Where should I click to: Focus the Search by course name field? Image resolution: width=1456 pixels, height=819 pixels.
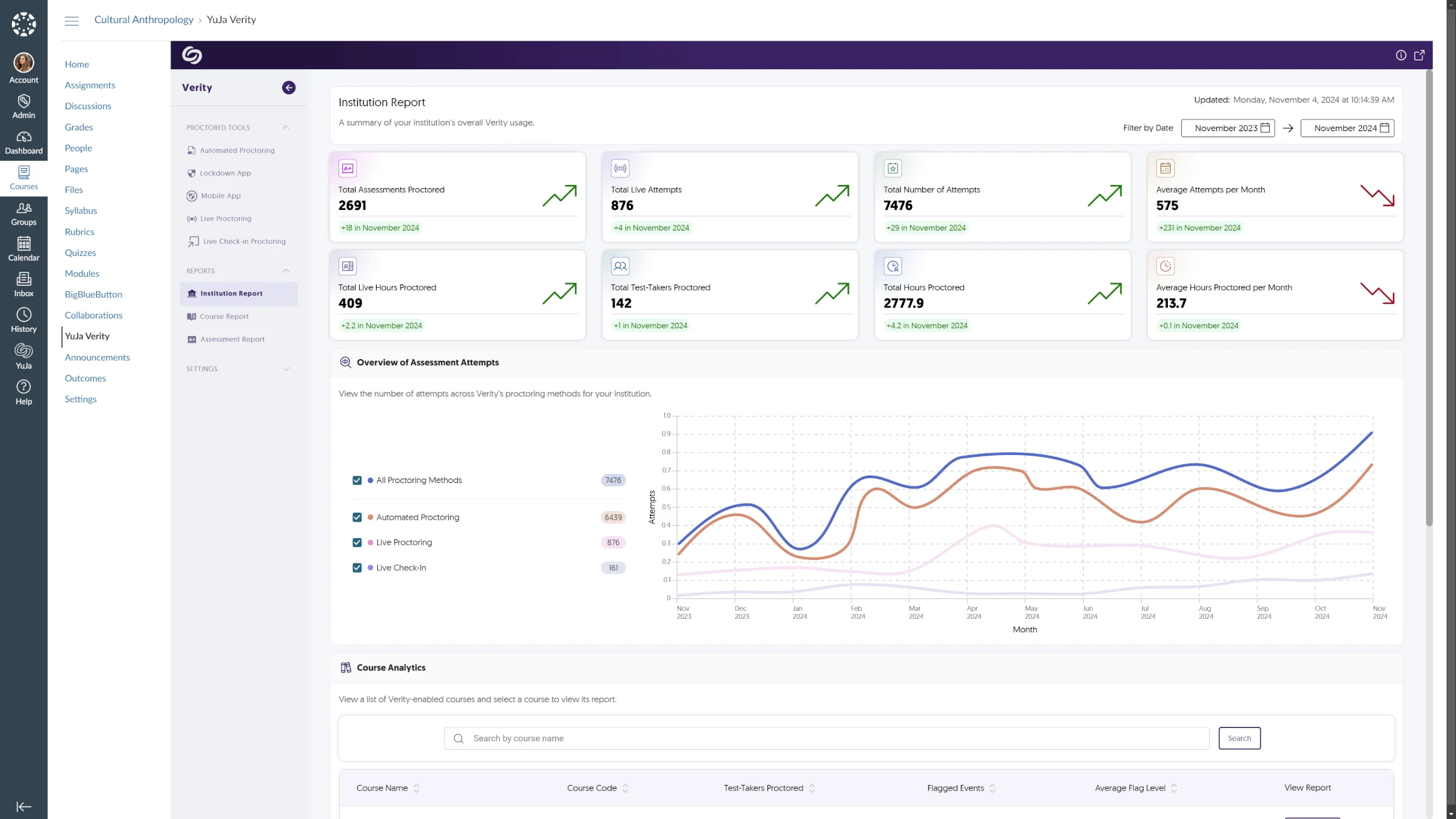pyautogui.click(x=826, y=738)
